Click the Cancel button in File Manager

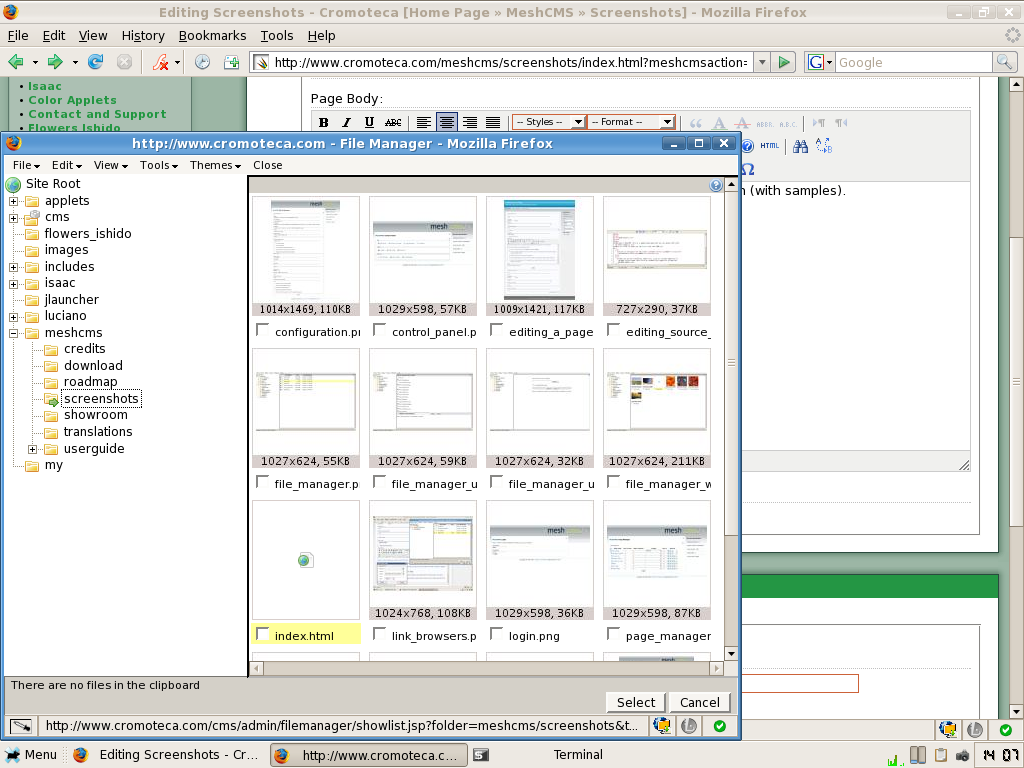click(699, 702)
